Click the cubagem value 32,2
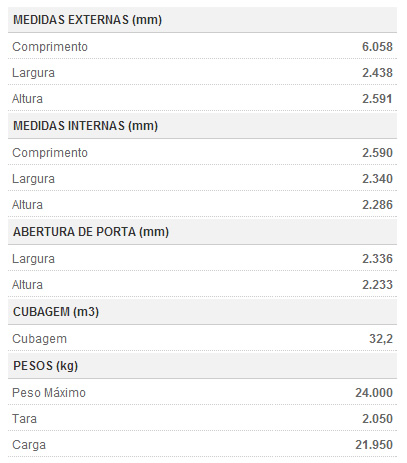This screenshot has height=463, width=407. [x=381, y=339]
